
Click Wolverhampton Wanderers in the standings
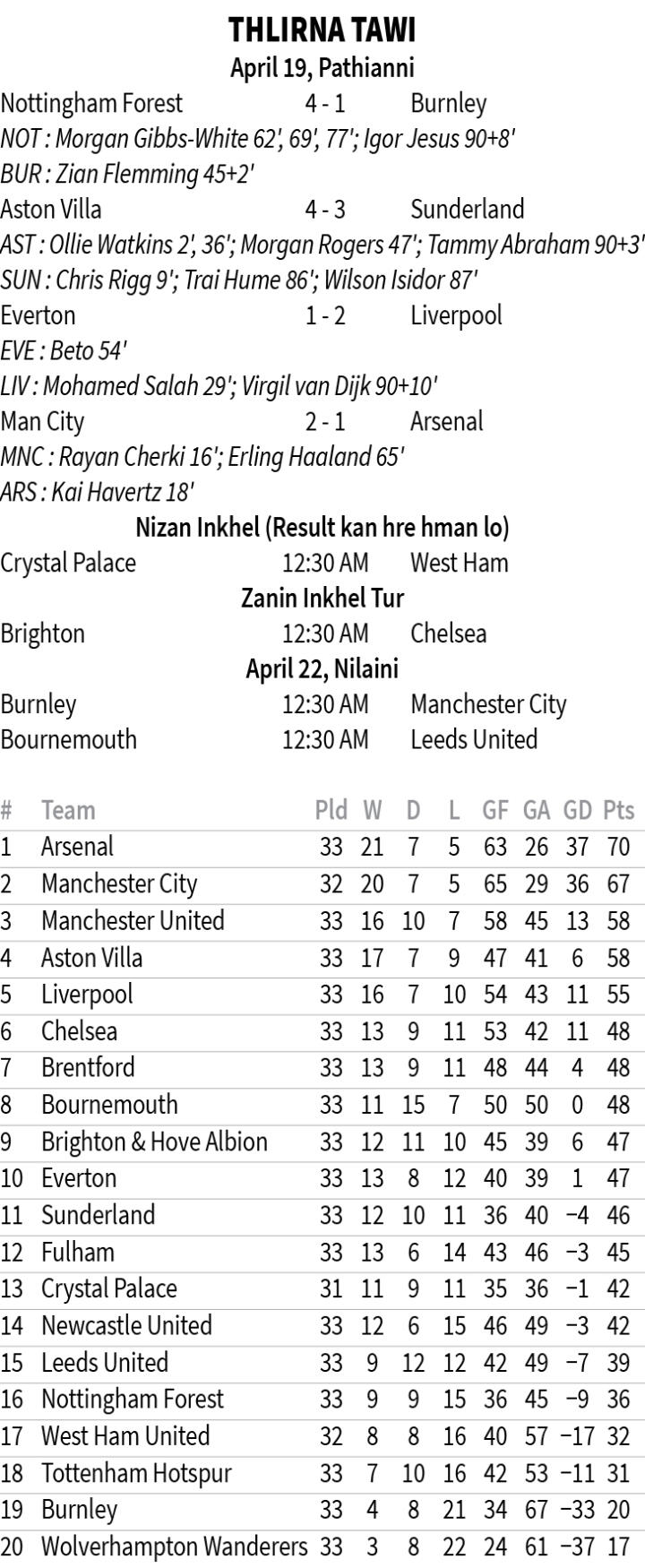pos(174,1546)
